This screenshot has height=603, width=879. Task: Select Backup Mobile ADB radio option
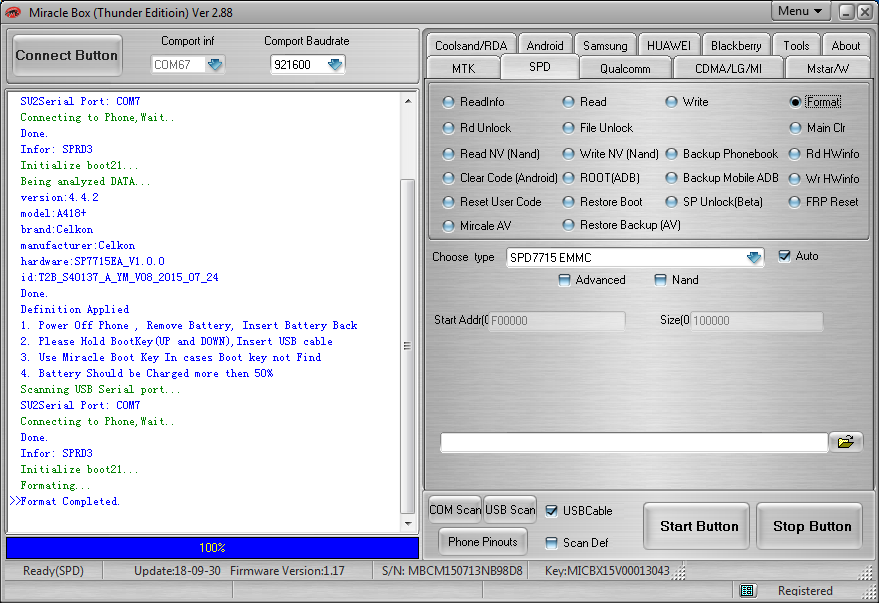point(722,178)
